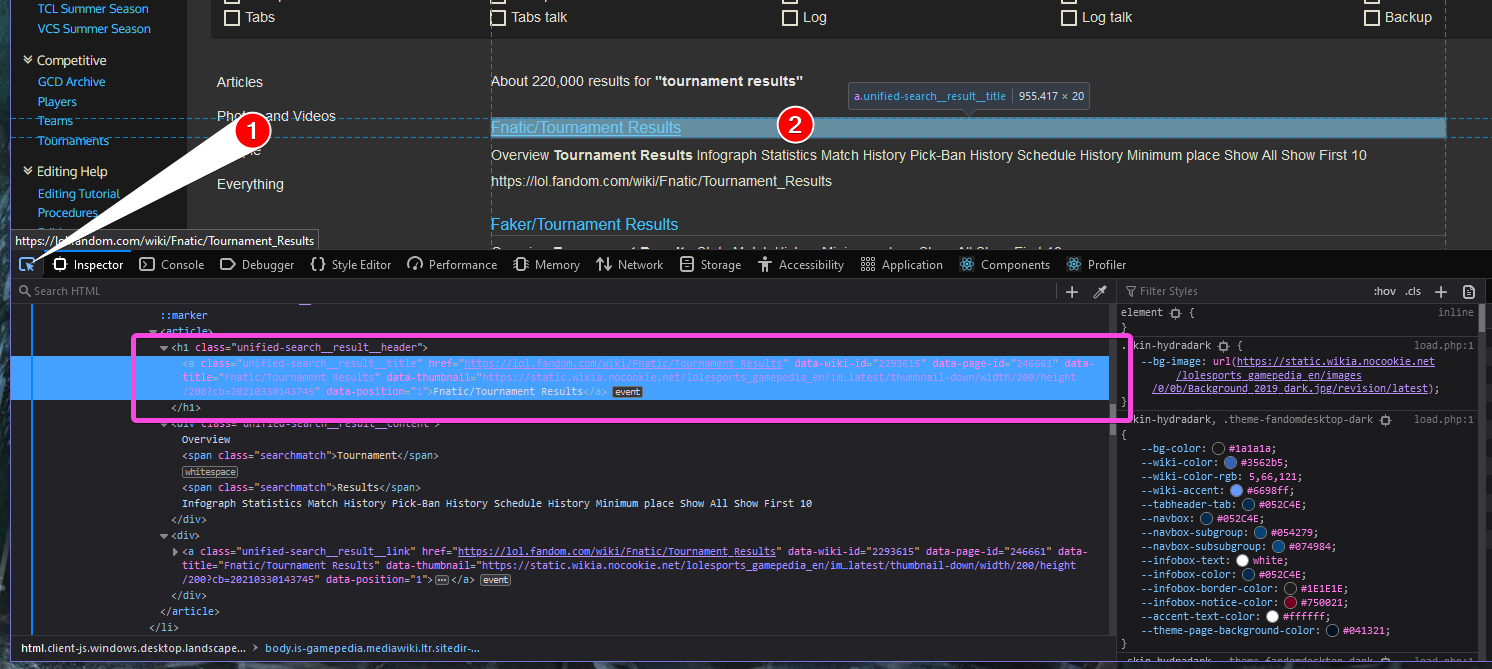Check the Tabs checkbox

232,17
